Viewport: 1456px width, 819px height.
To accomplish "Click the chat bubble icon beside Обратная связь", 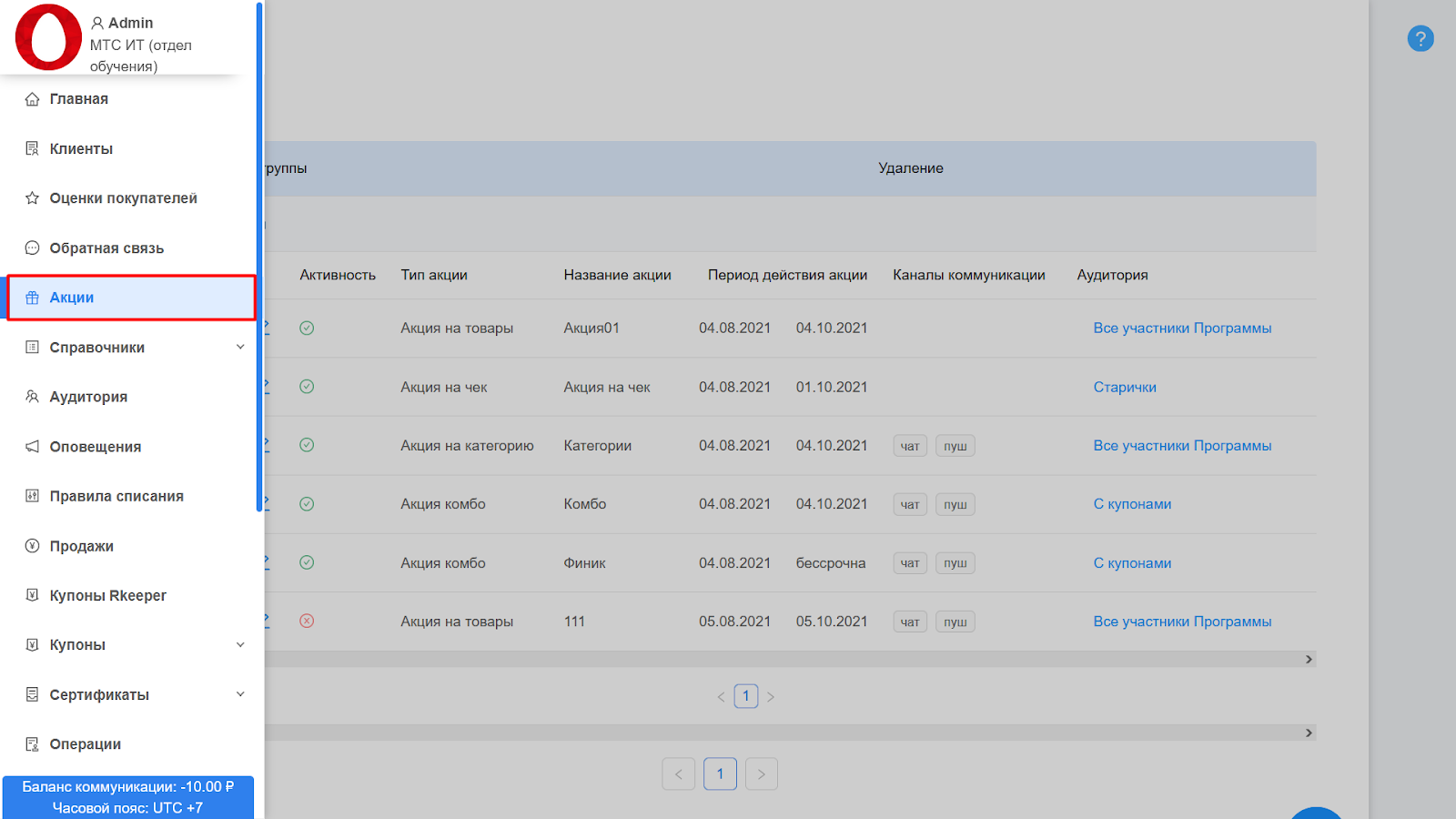I will 32,248.
